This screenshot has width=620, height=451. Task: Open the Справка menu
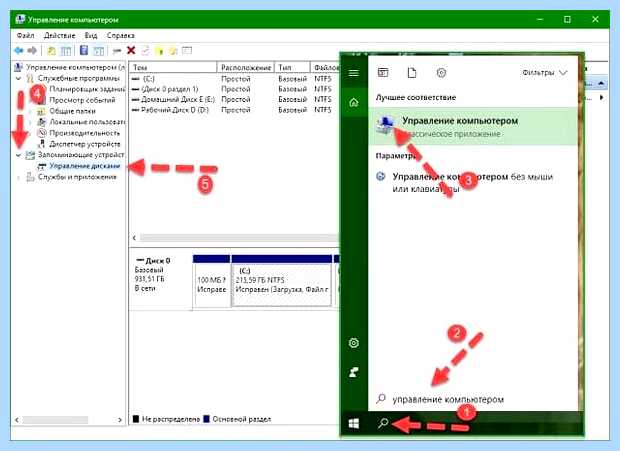[121, 35]
